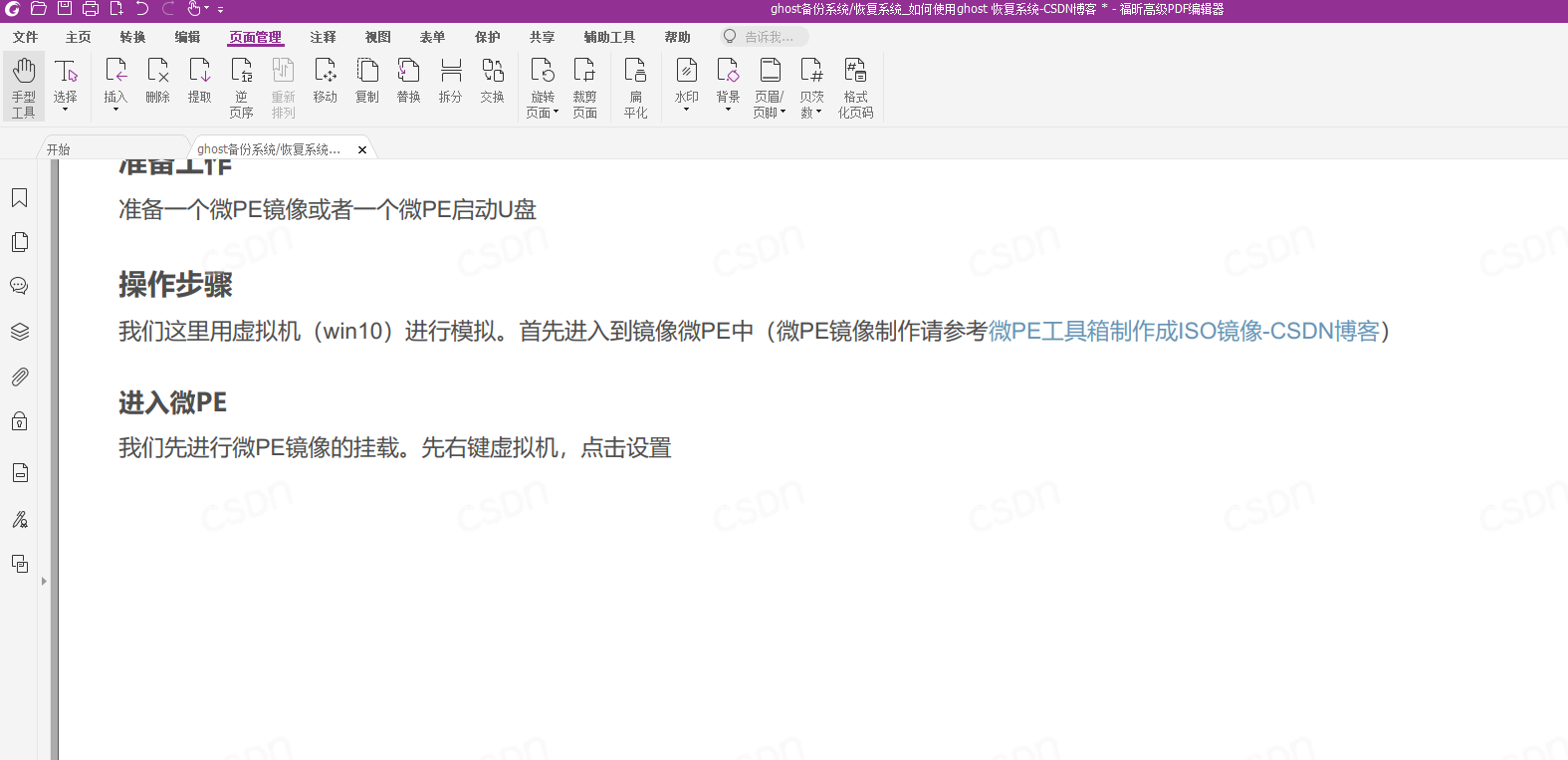Open the Comments panel in the sidebar
This screenshot has height=760, width=1568.
[19, 286]
